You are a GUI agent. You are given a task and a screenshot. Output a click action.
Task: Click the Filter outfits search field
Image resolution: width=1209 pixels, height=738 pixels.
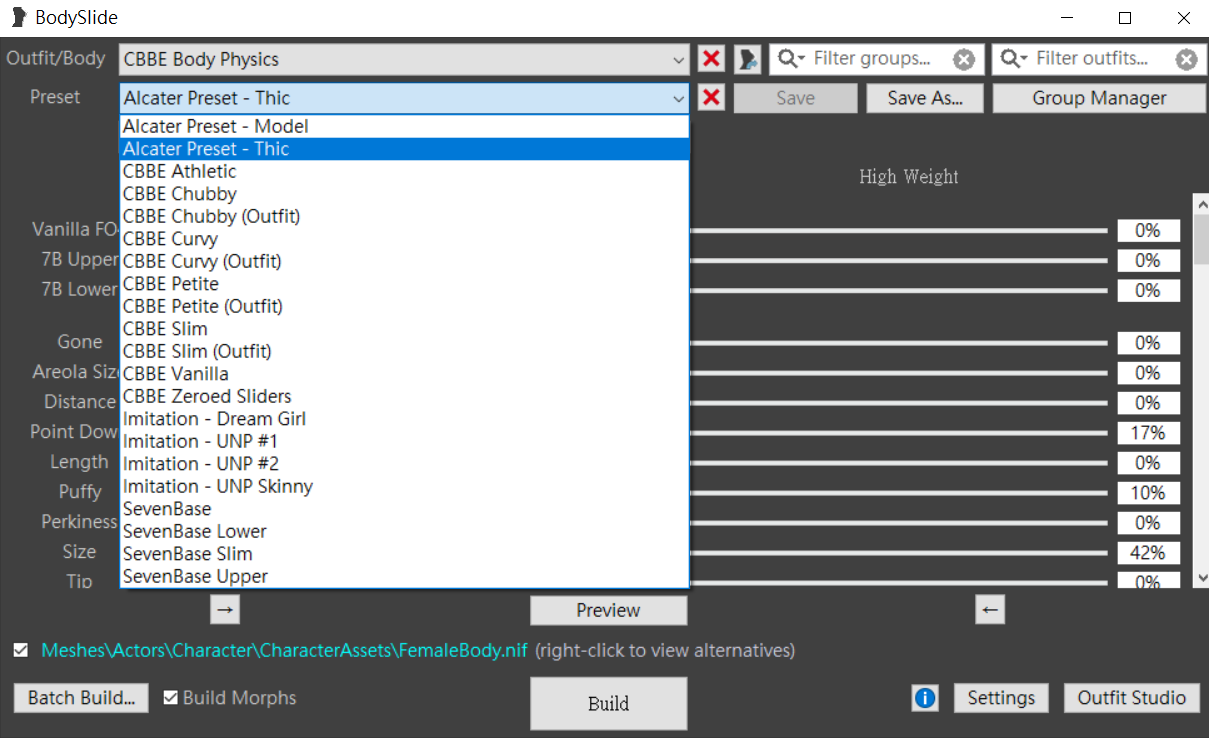tap(1097, 59)
